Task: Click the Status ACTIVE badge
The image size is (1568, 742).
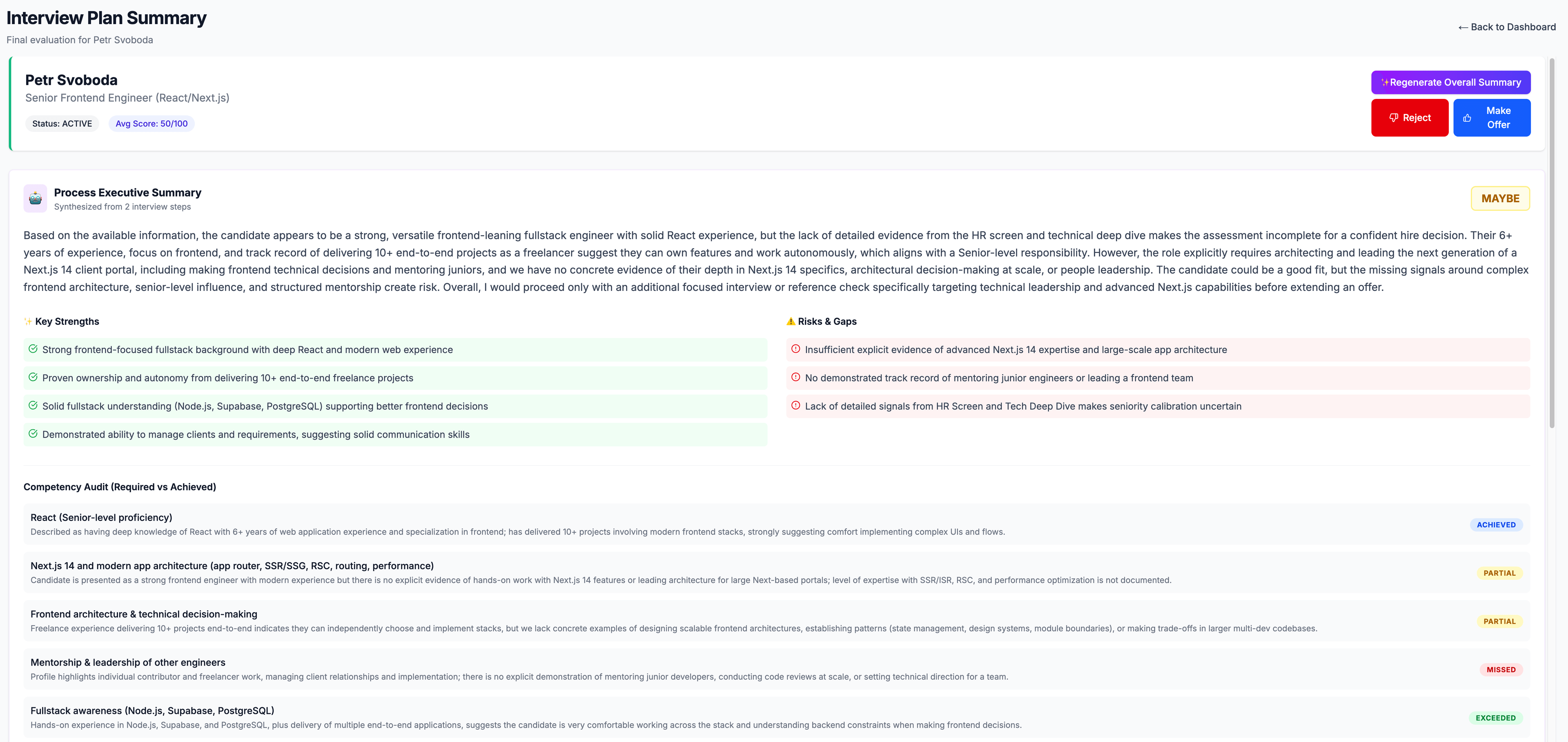Action: point(62,123)
